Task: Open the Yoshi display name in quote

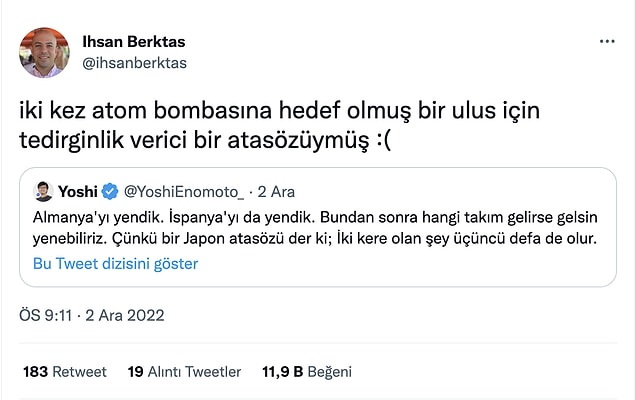Action: [78, 191]
